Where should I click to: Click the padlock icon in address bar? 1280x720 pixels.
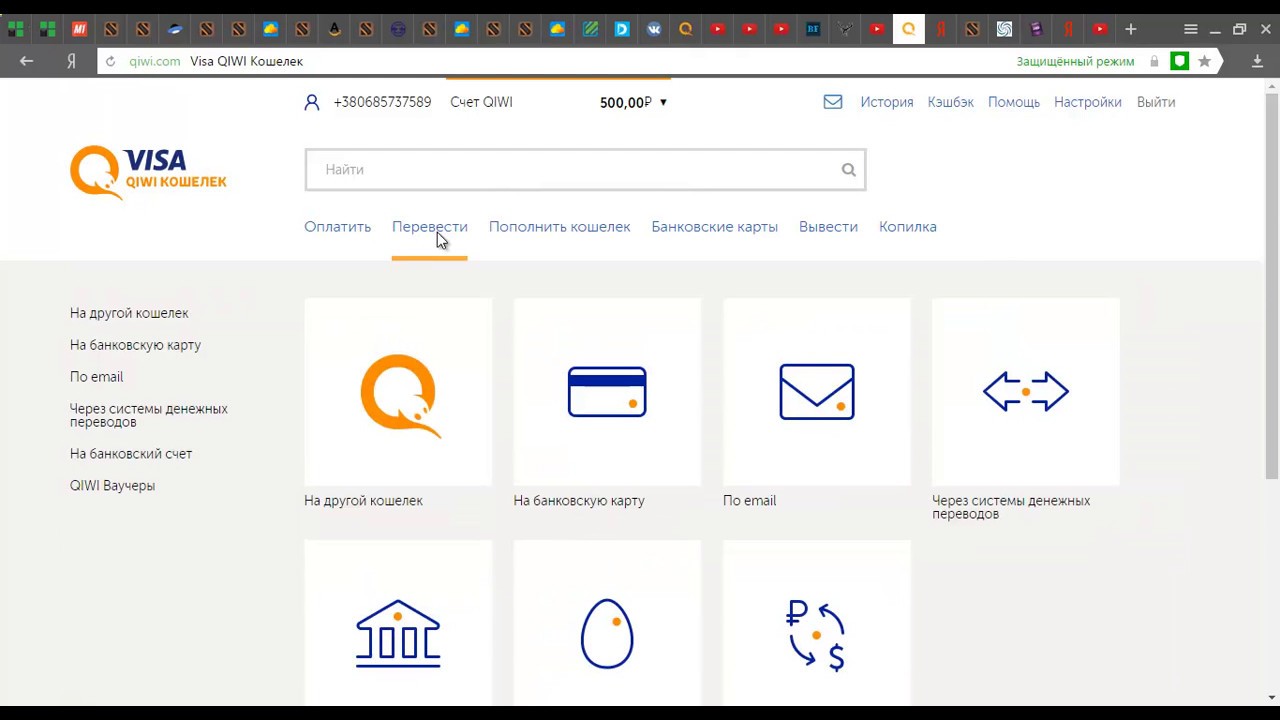coord(1154,61)
